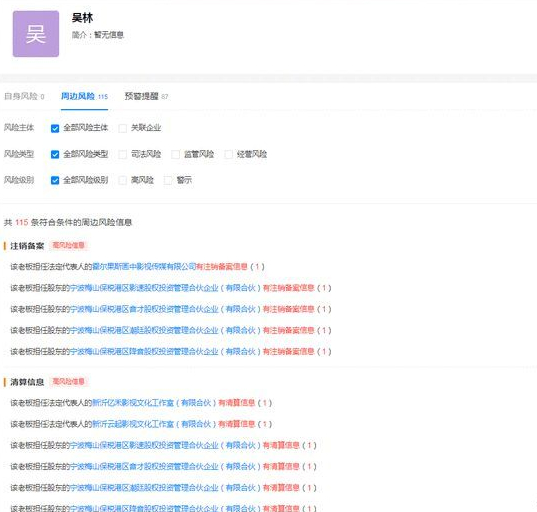Click the 高风险信息 tag beside 注销备案
Screen dimensions: 537x512
pos(68,245)
